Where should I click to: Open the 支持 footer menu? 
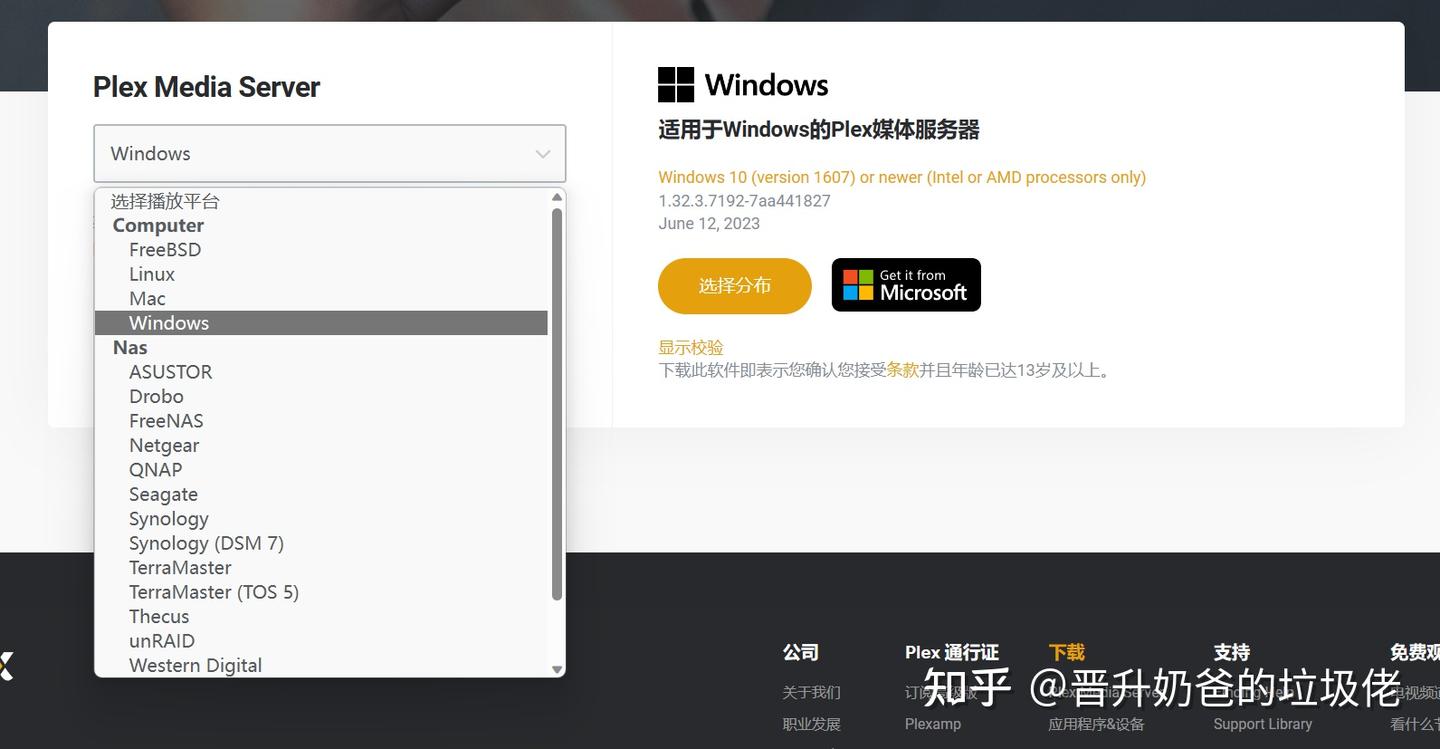[x=1231, y=652]
